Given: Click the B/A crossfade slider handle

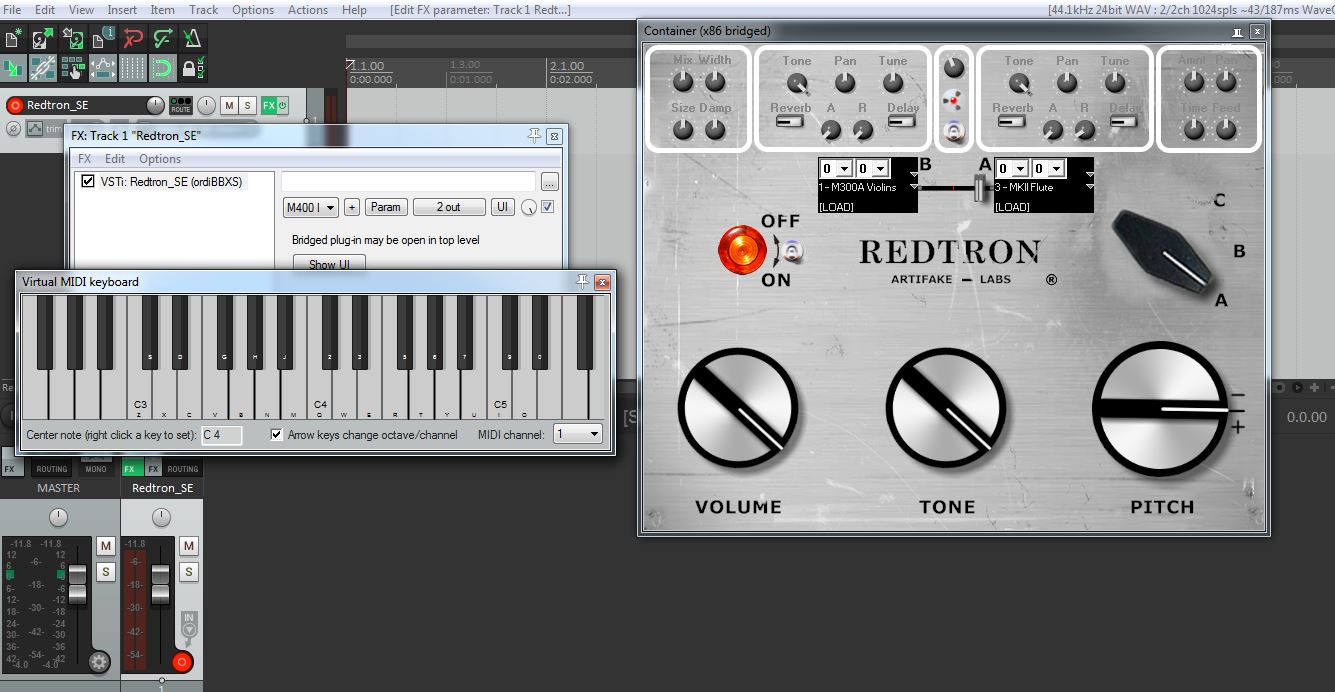Looking at the screenshot, I should (981, 188).
